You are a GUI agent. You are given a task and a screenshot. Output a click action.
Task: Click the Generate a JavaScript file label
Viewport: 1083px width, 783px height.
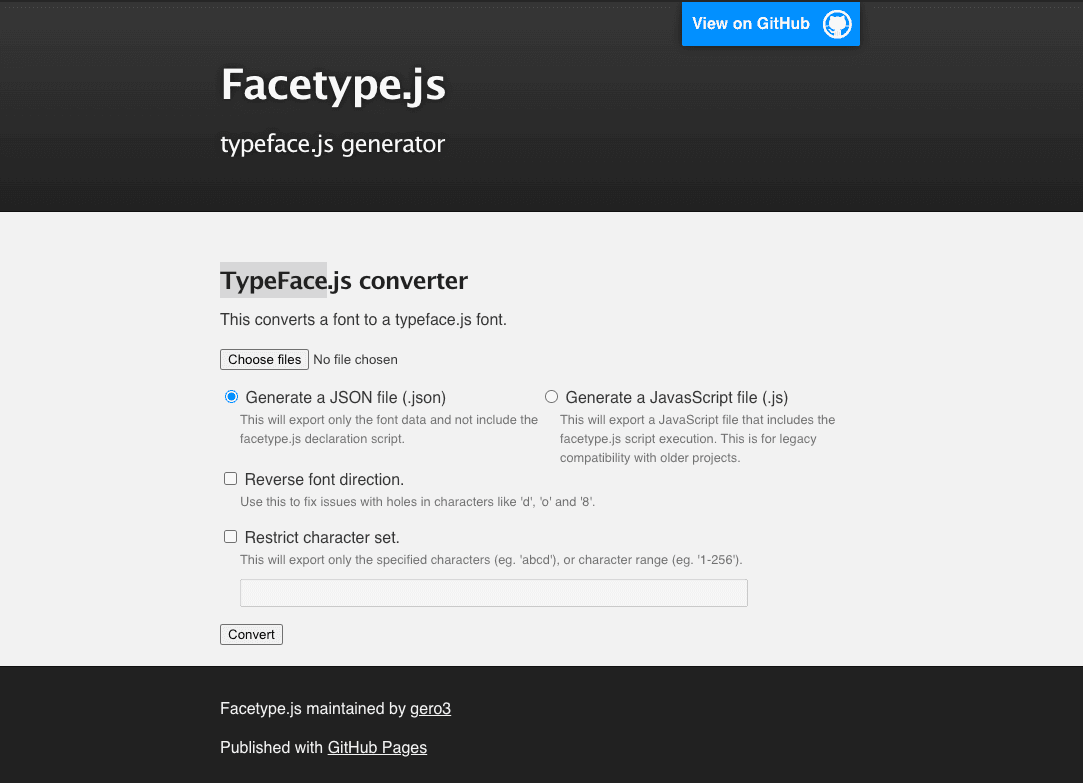click(x=674, y=397)
